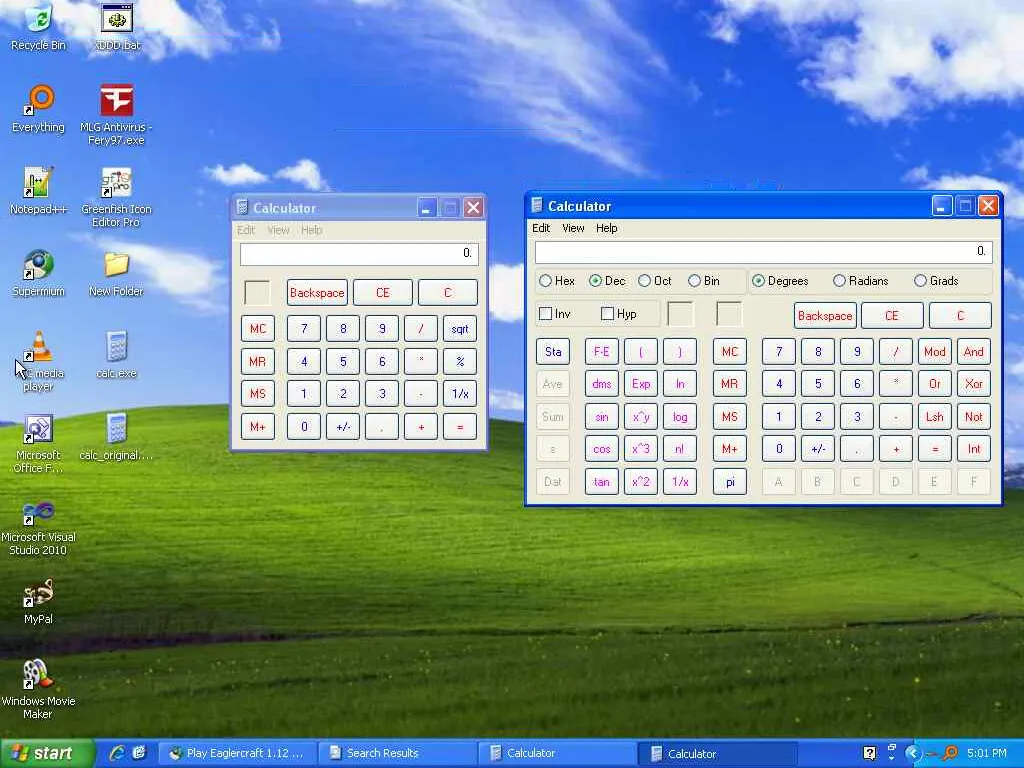
Task: Open Help menu in standard Calculator
Action: pyautogui.click(x=312, y=230)
